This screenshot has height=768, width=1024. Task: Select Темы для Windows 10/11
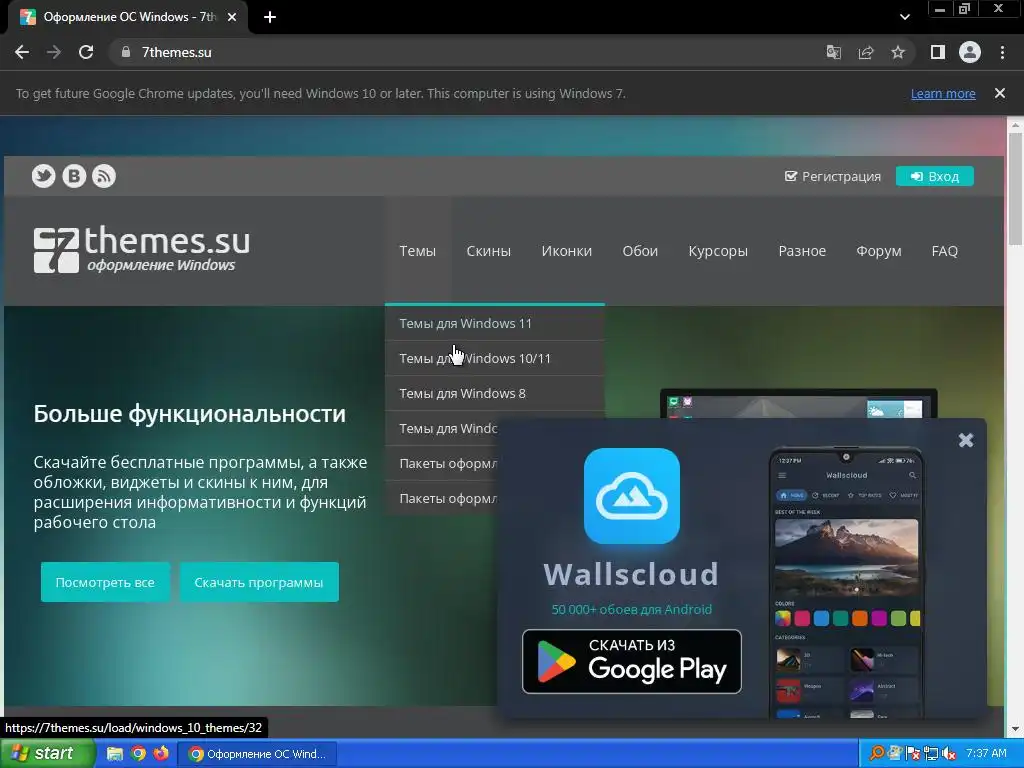coord(494,359)
